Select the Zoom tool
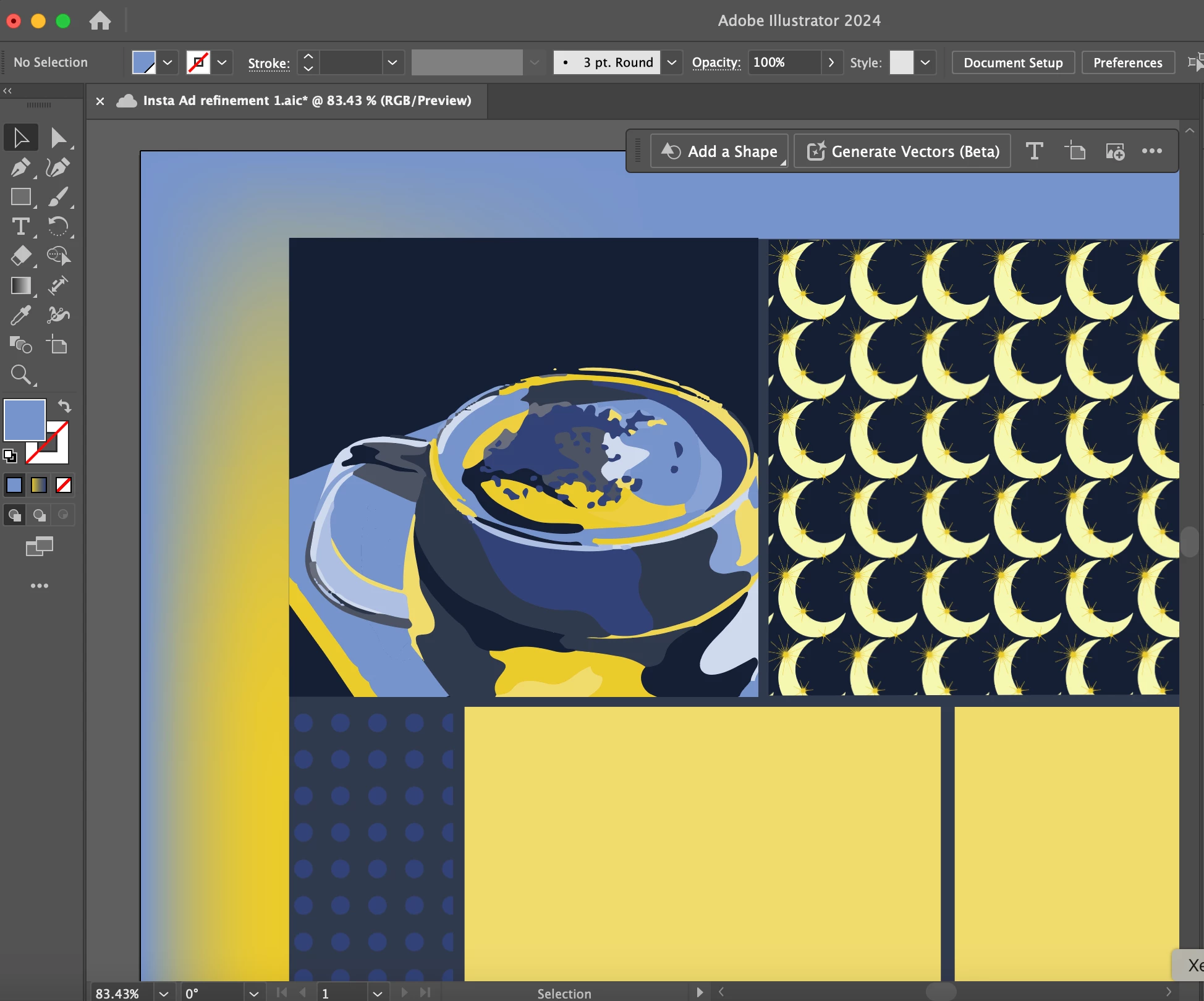The image size is (1204, 1001). [20, 374]
